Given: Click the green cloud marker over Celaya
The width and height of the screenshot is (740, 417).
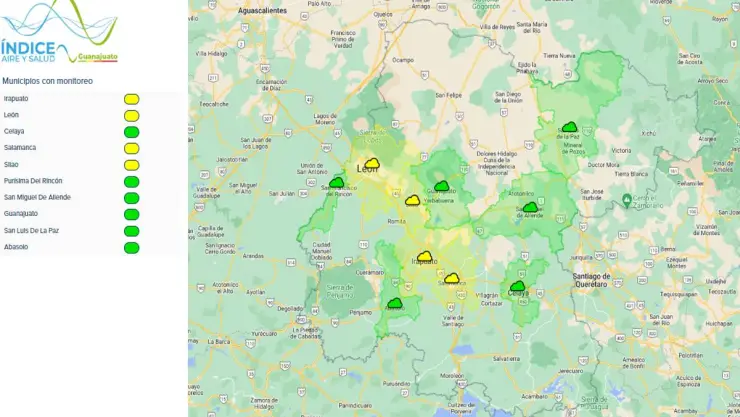Looking at the screenshot, I should (x=518, y=286).
